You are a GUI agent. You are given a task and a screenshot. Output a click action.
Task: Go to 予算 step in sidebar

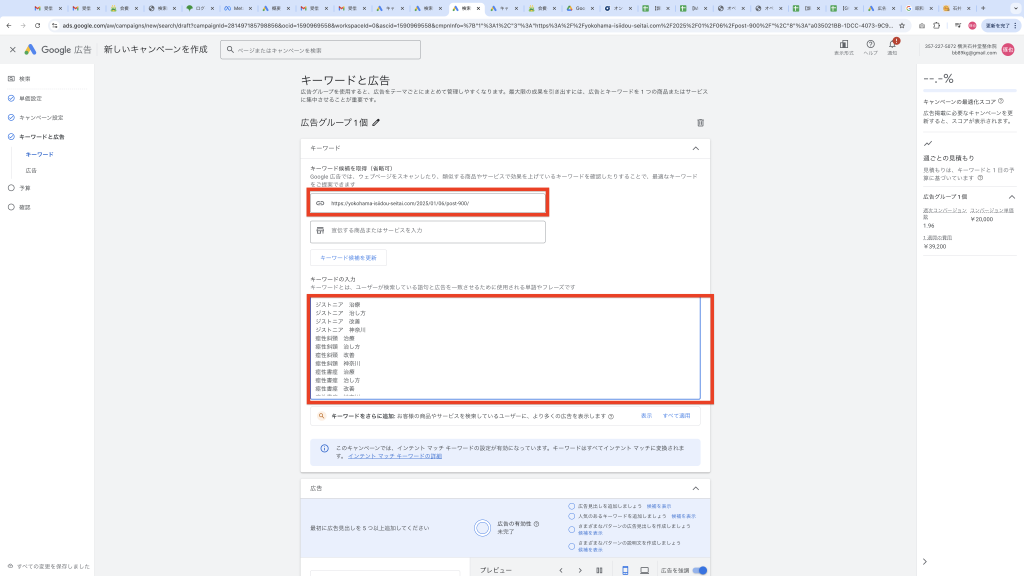point(25,187)
